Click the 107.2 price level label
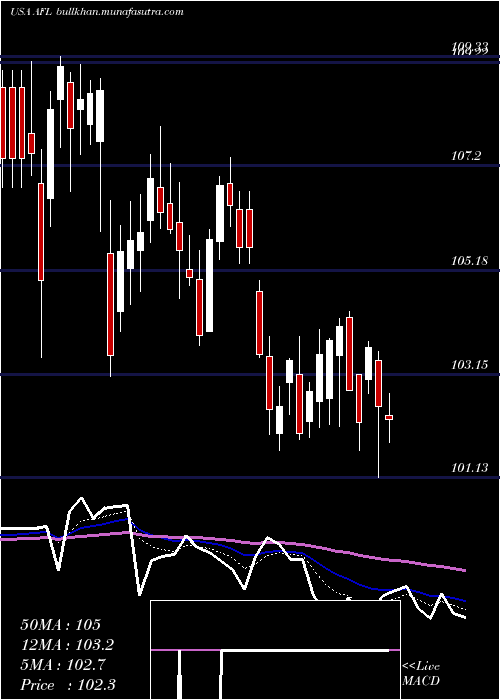Image resolution: width=500 pixels, height=700 pixels. coord(466,156)
